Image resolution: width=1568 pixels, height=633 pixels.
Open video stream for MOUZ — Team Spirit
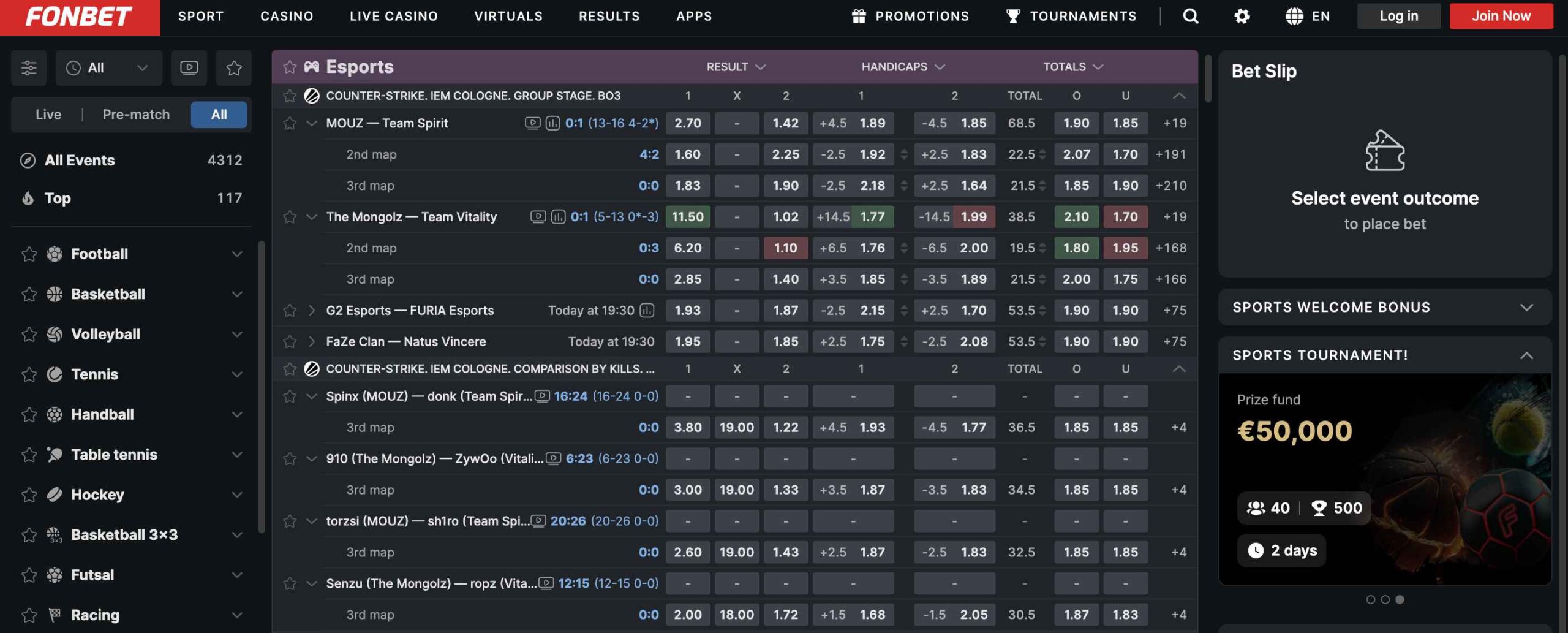tap(532, 123)
